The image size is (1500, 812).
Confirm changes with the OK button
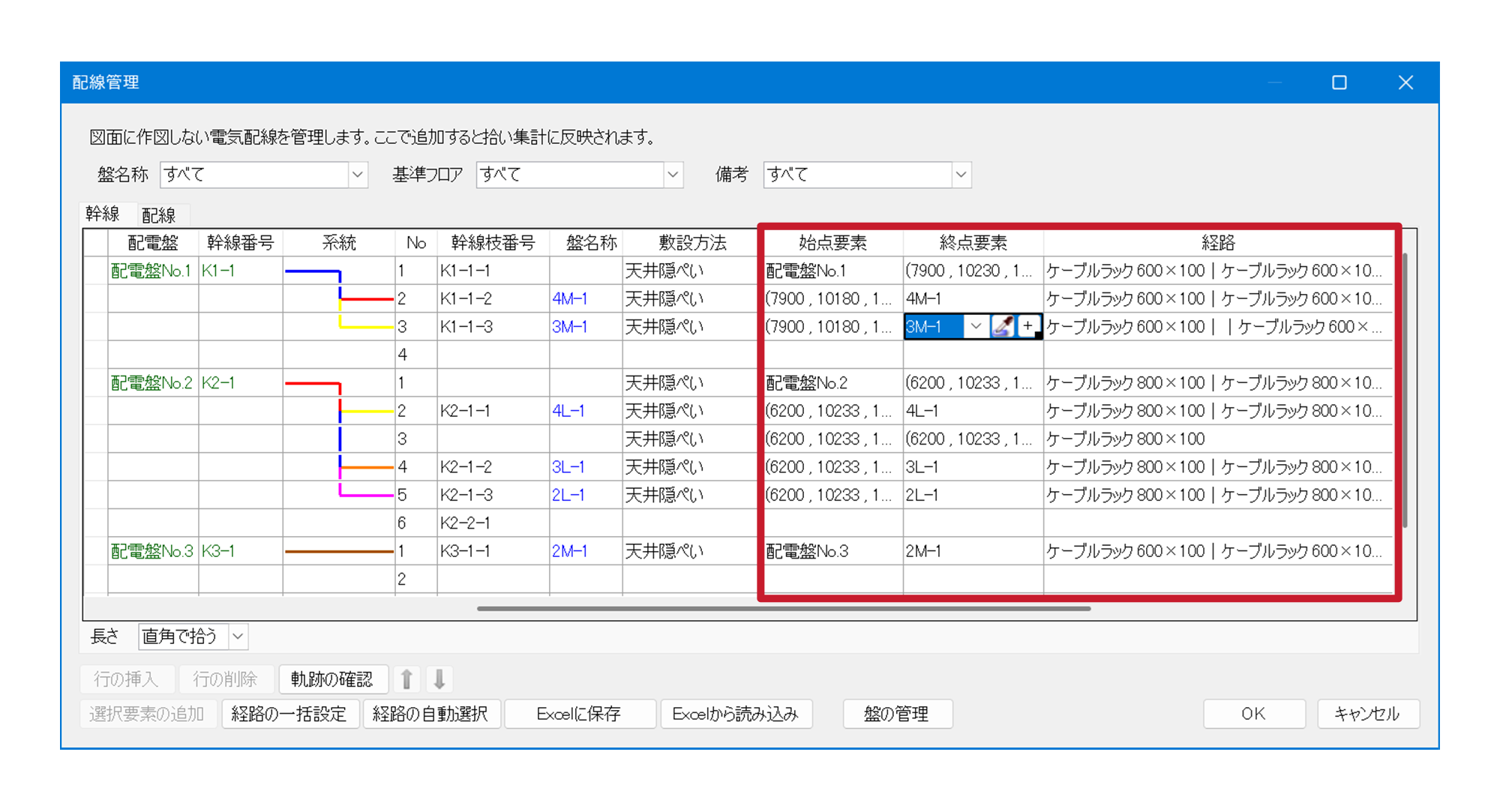1253,713
